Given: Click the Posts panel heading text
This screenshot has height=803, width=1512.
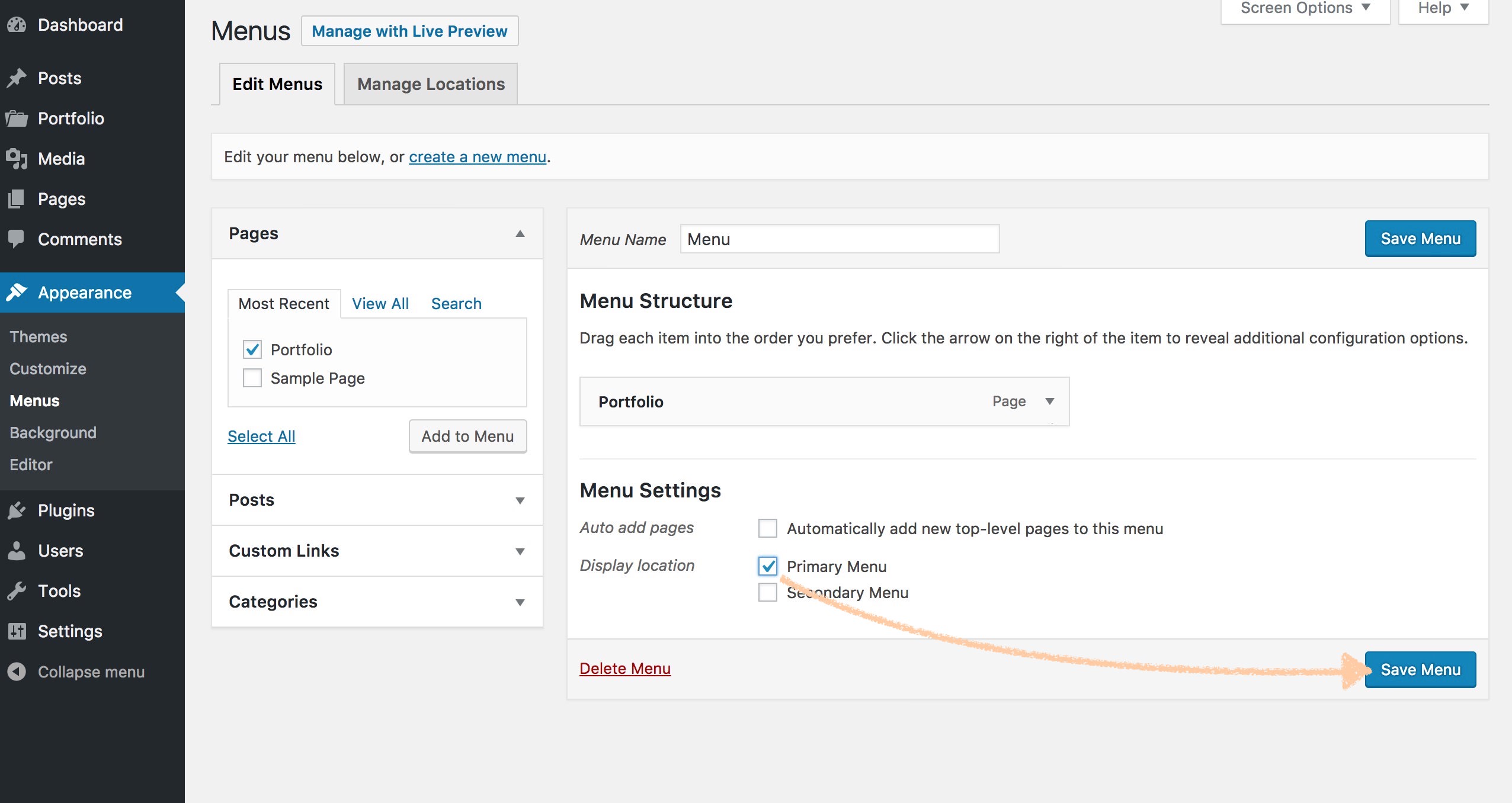Looking at the screenshot, I should coord(252,500).
